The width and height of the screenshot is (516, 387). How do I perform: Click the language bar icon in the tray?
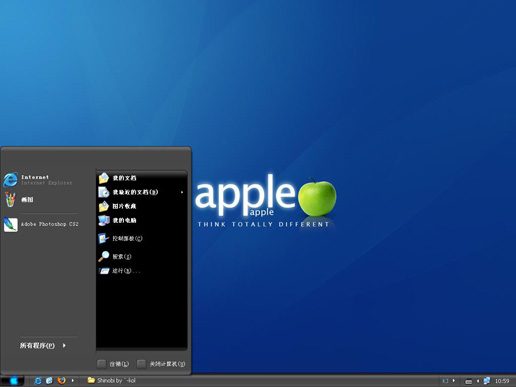[445, 381]
